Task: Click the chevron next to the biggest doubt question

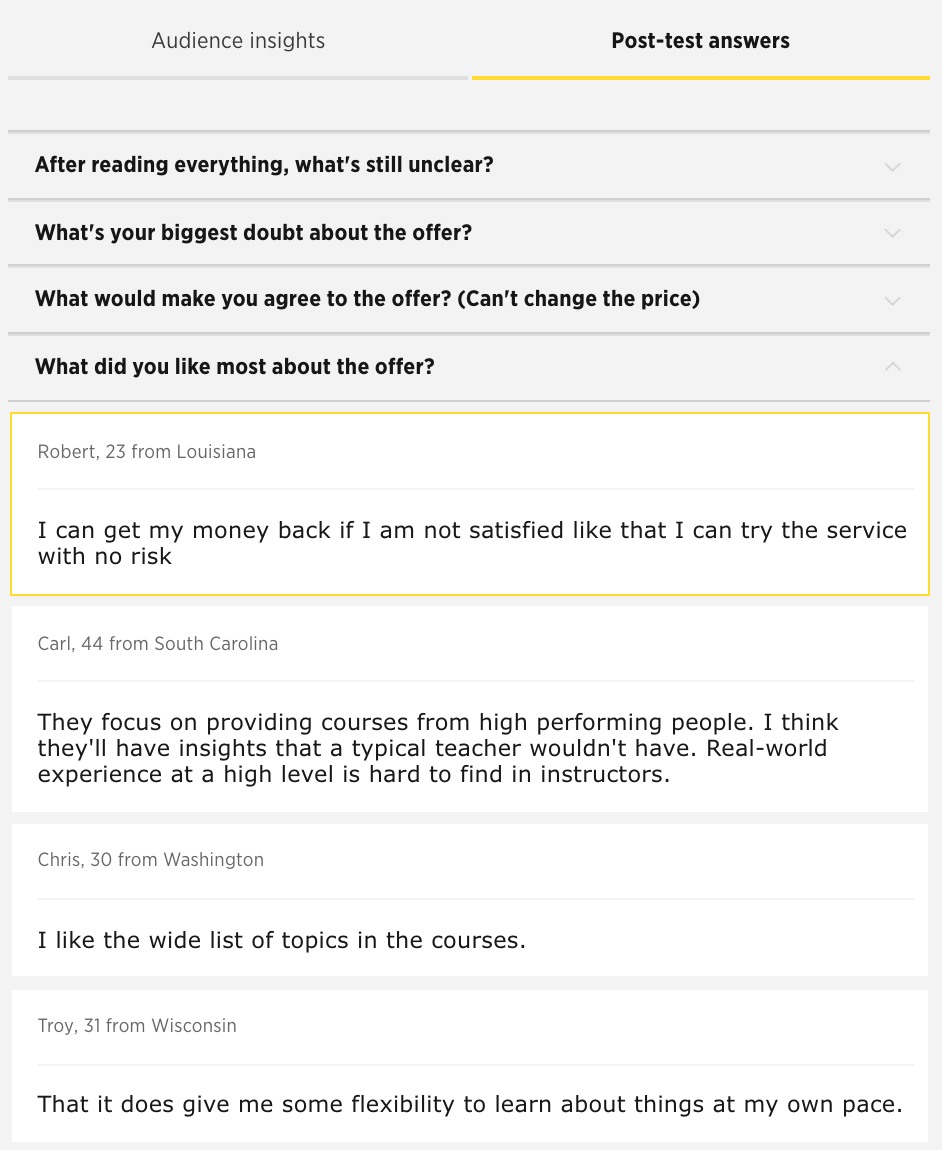Action: (891, 232)
